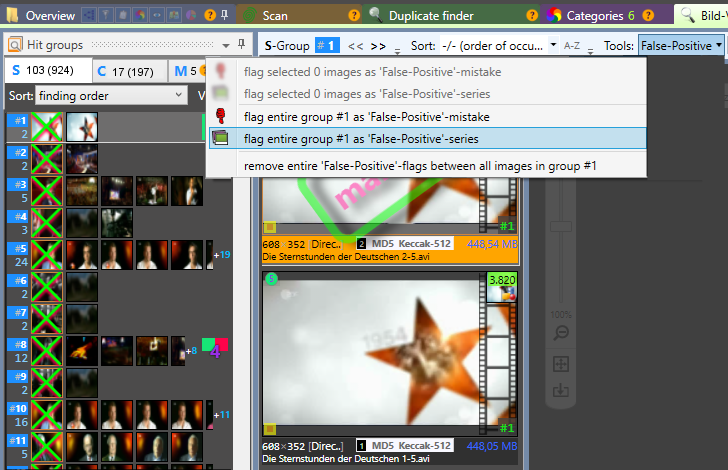Click the map icon in Overview tab

[x=174, y=15]
